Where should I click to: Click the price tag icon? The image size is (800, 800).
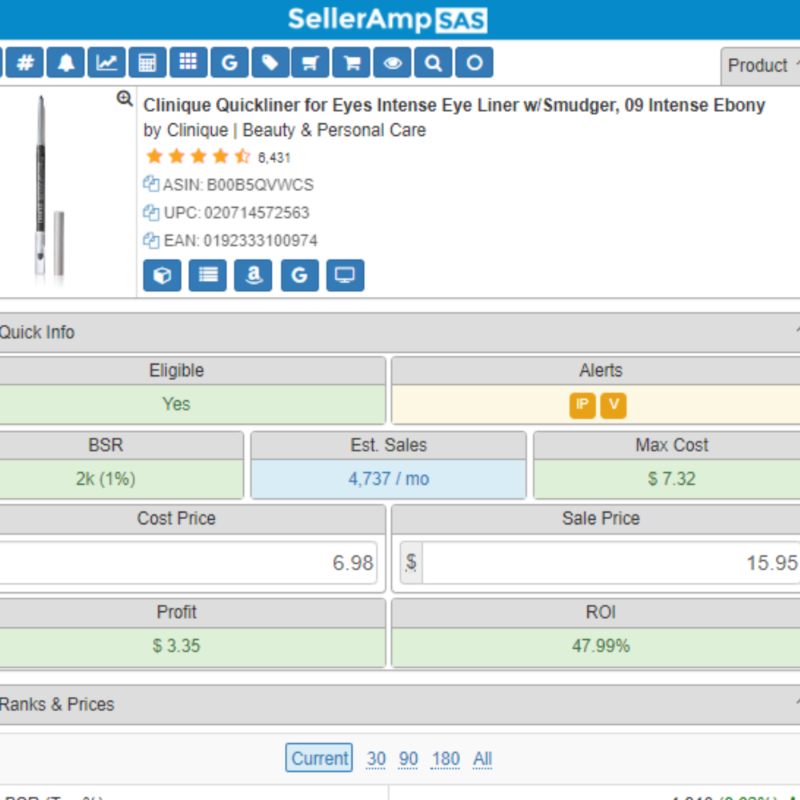pyautogui.click(x=270, y=63)
